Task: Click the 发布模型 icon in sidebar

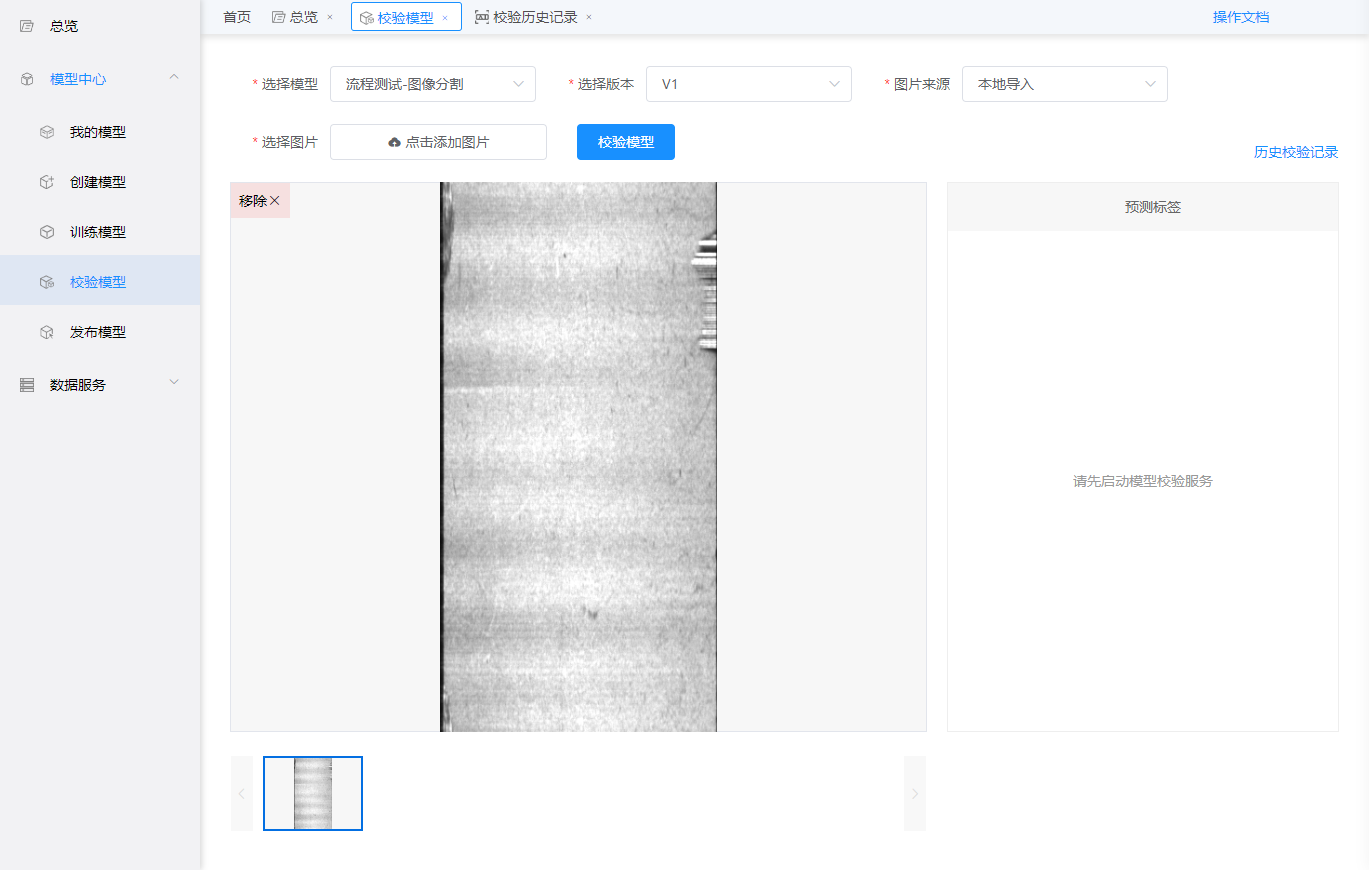Action: tap(47, 332)
